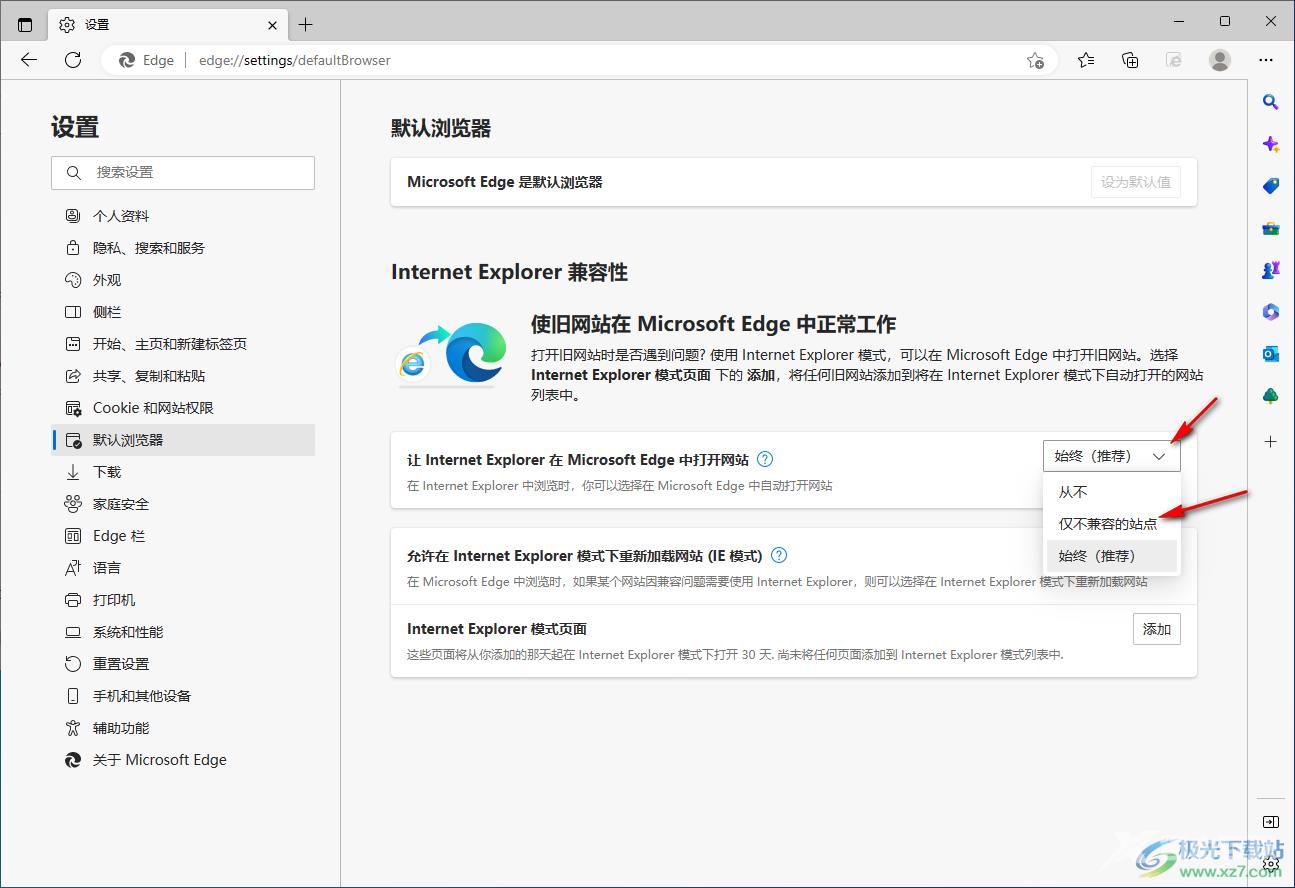Open the Collections icon
1295x888 pixels.
tap(1130, 60)
